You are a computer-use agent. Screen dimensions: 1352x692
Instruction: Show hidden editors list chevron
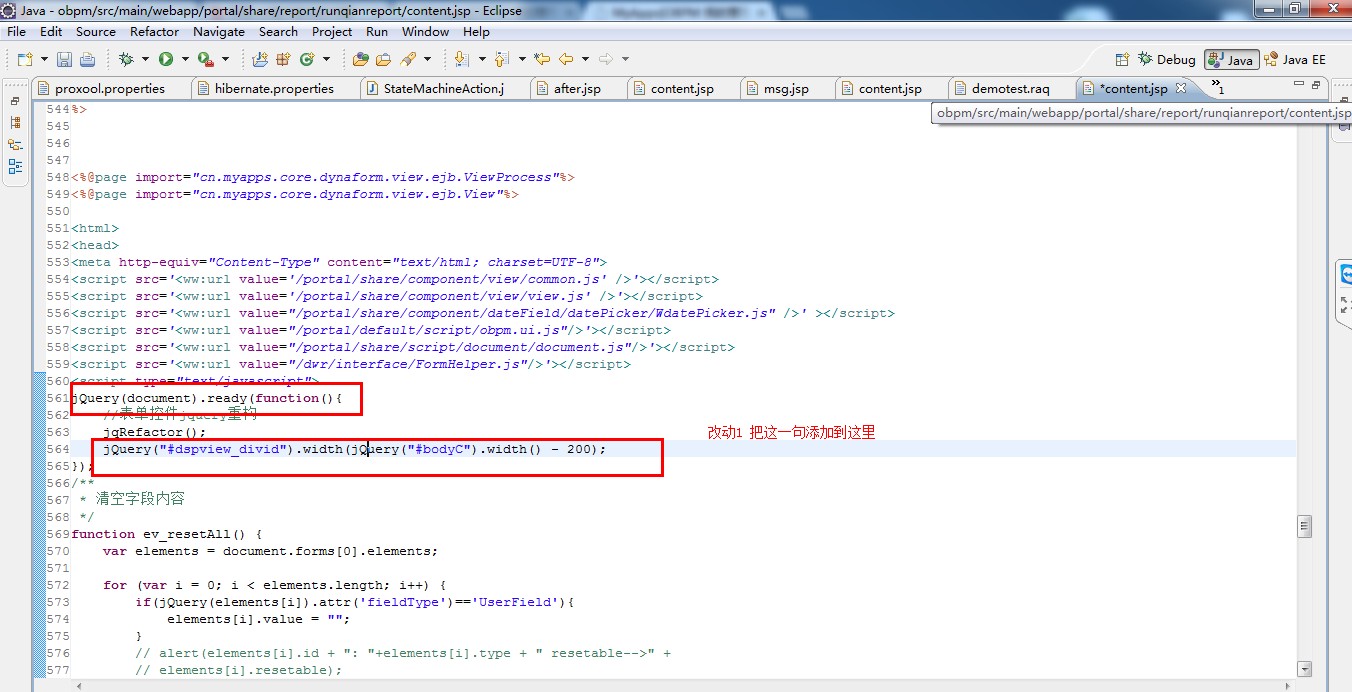coord(1216,86)
